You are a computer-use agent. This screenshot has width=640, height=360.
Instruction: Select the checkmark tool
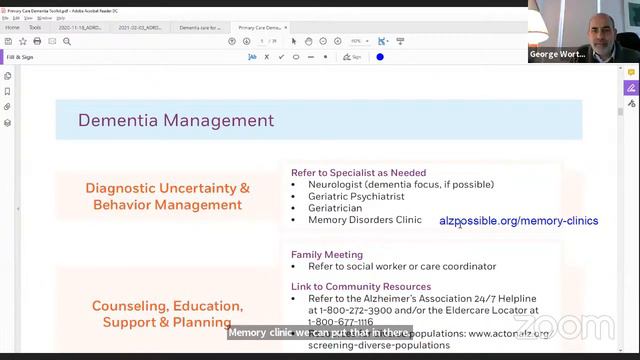281,57
